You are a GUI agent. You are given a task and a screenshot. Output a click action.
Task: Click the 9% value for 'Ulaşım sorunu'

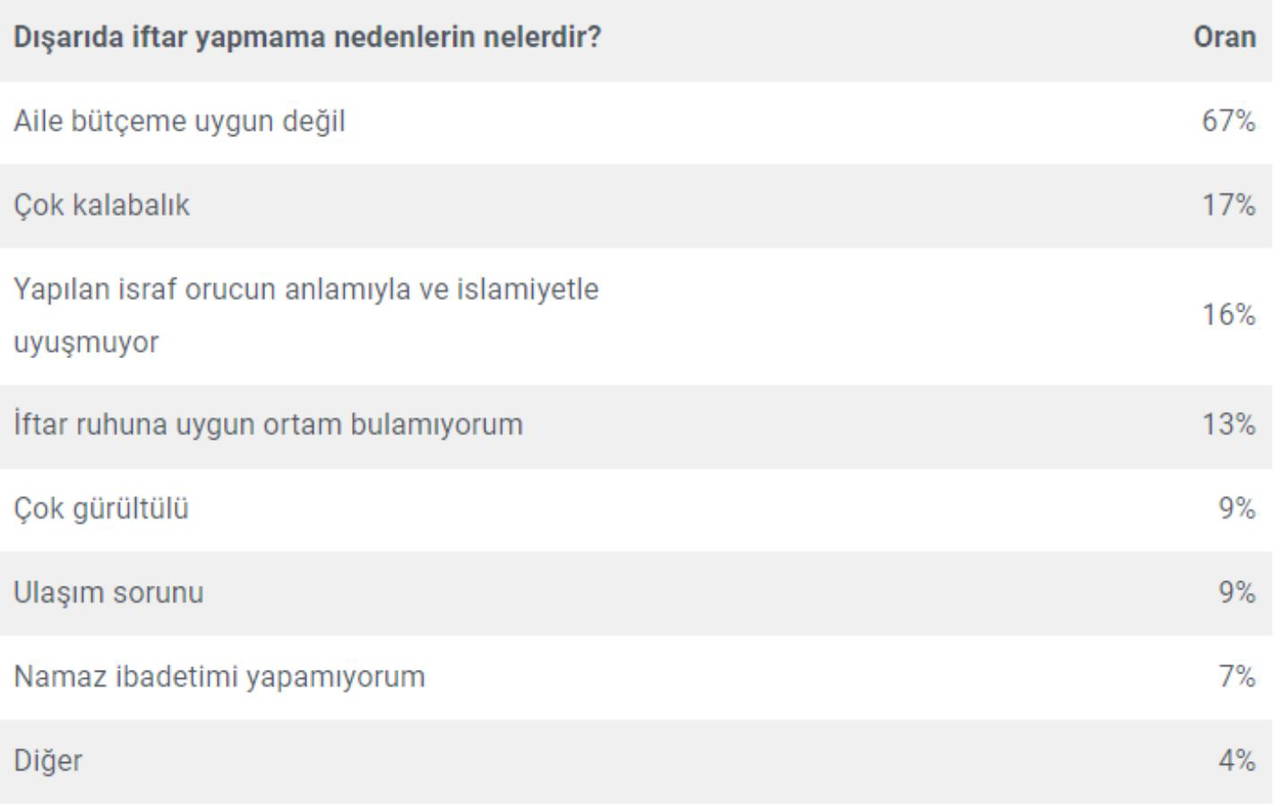coord(1236,593)
